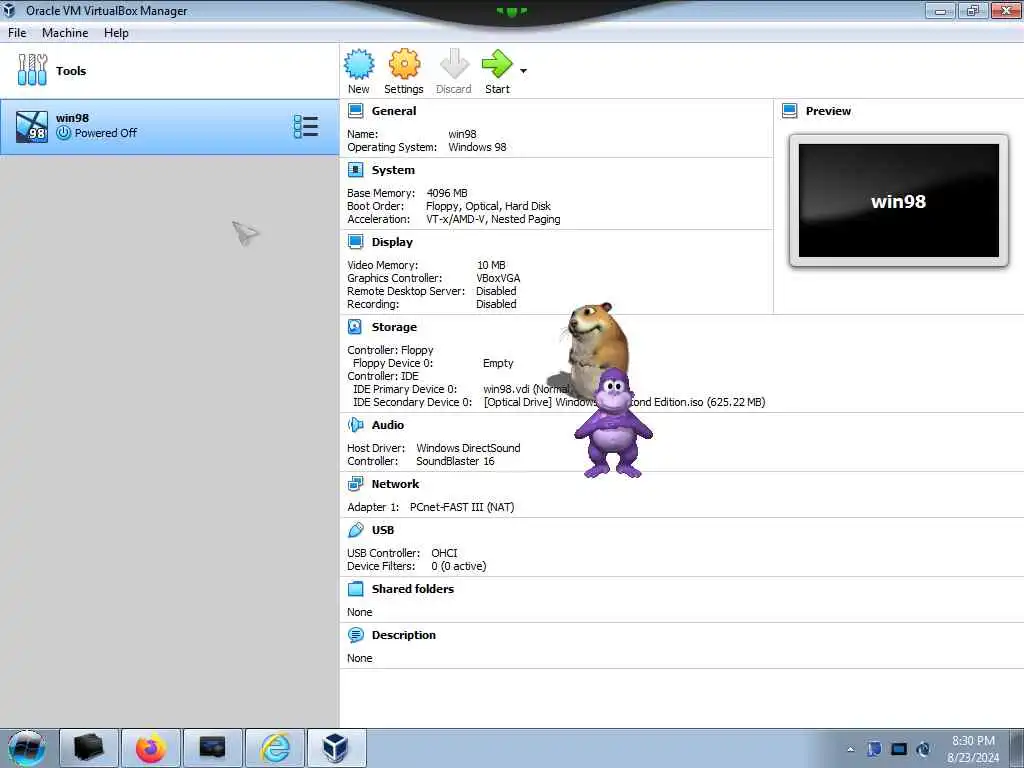Image resolution: width=1024 pixels, height=768 pixels.
Task: Expand the Start button dropdown arrow
Action: click(x=524, y=71)
